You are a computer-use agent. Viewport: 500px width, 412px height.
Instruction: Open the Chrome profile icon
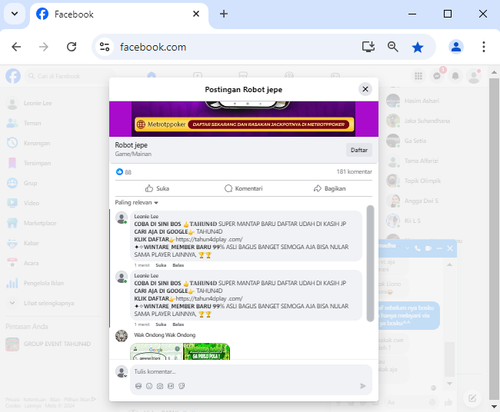click(x=456, y=47)
